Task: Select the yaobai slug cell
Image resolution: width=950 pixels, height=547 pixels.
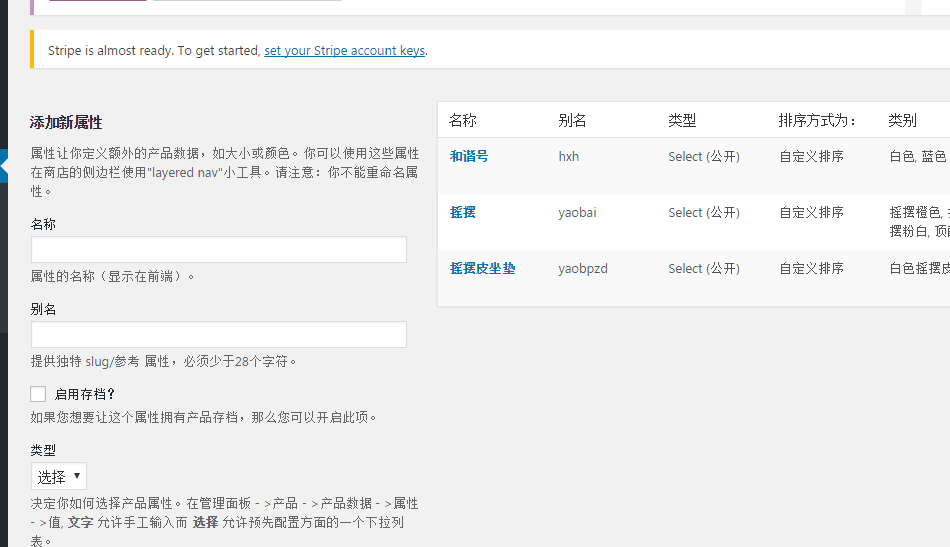Action: pyautogui.click(x=578, y=212)
